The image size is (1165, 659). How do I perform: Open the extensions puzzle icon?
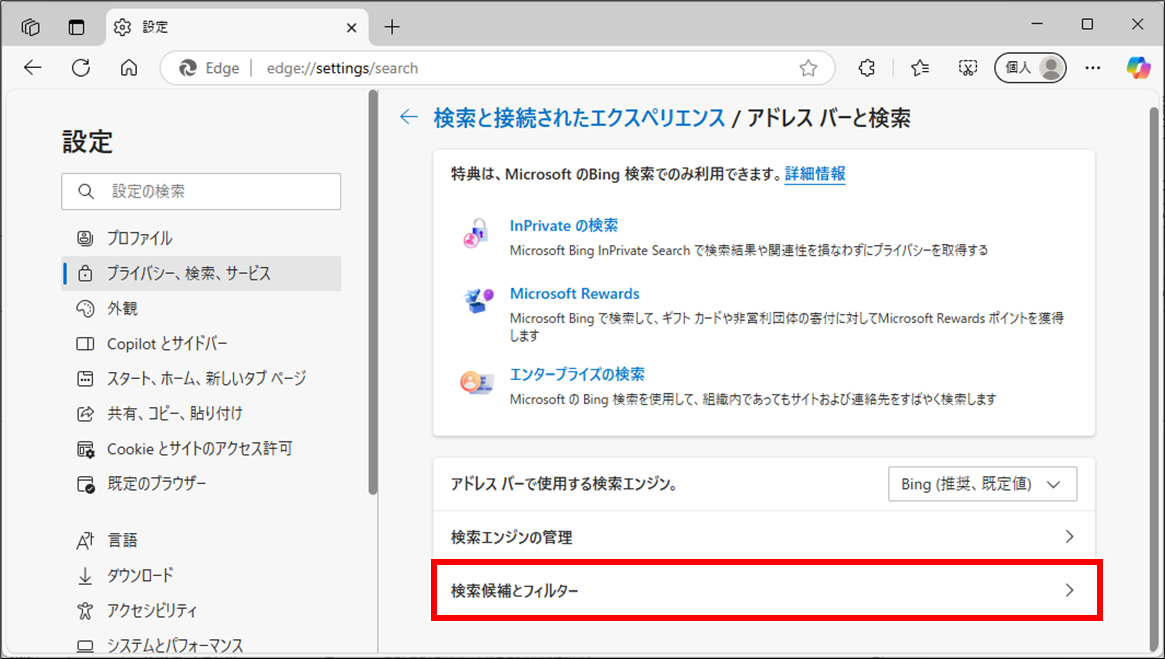(866, 68)
